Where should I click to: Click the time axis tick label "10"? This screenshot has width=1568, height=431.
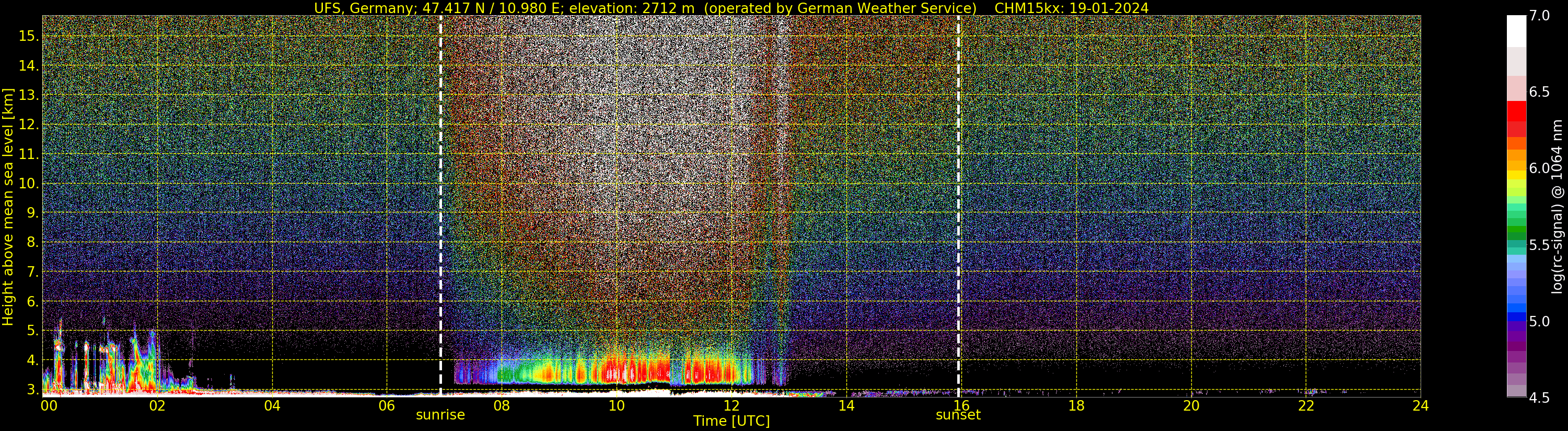(617, 405)
